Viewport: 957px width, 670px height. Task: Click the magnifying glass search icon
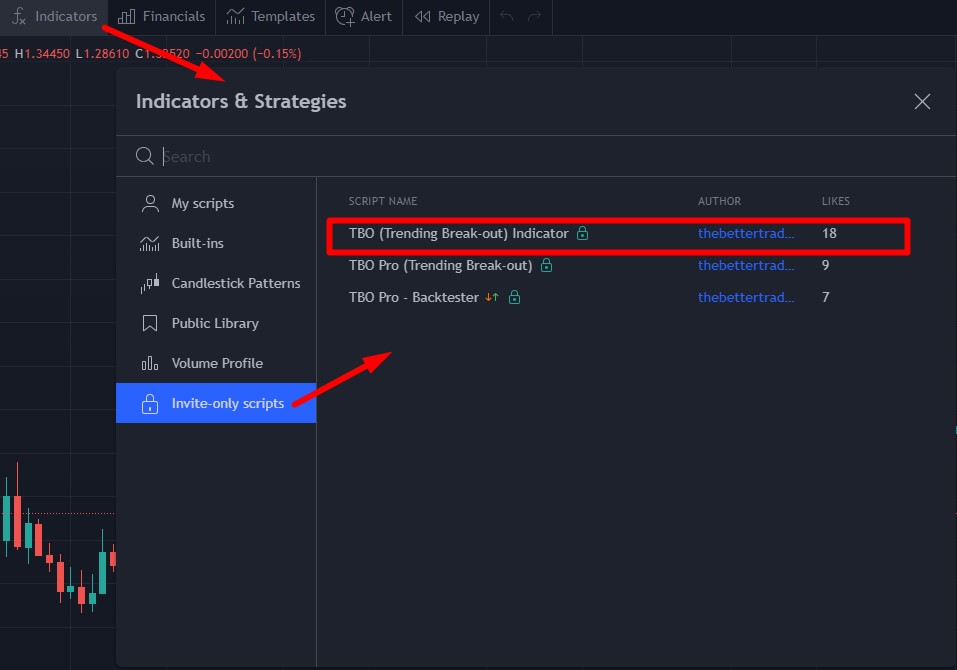tap(145, 156)
